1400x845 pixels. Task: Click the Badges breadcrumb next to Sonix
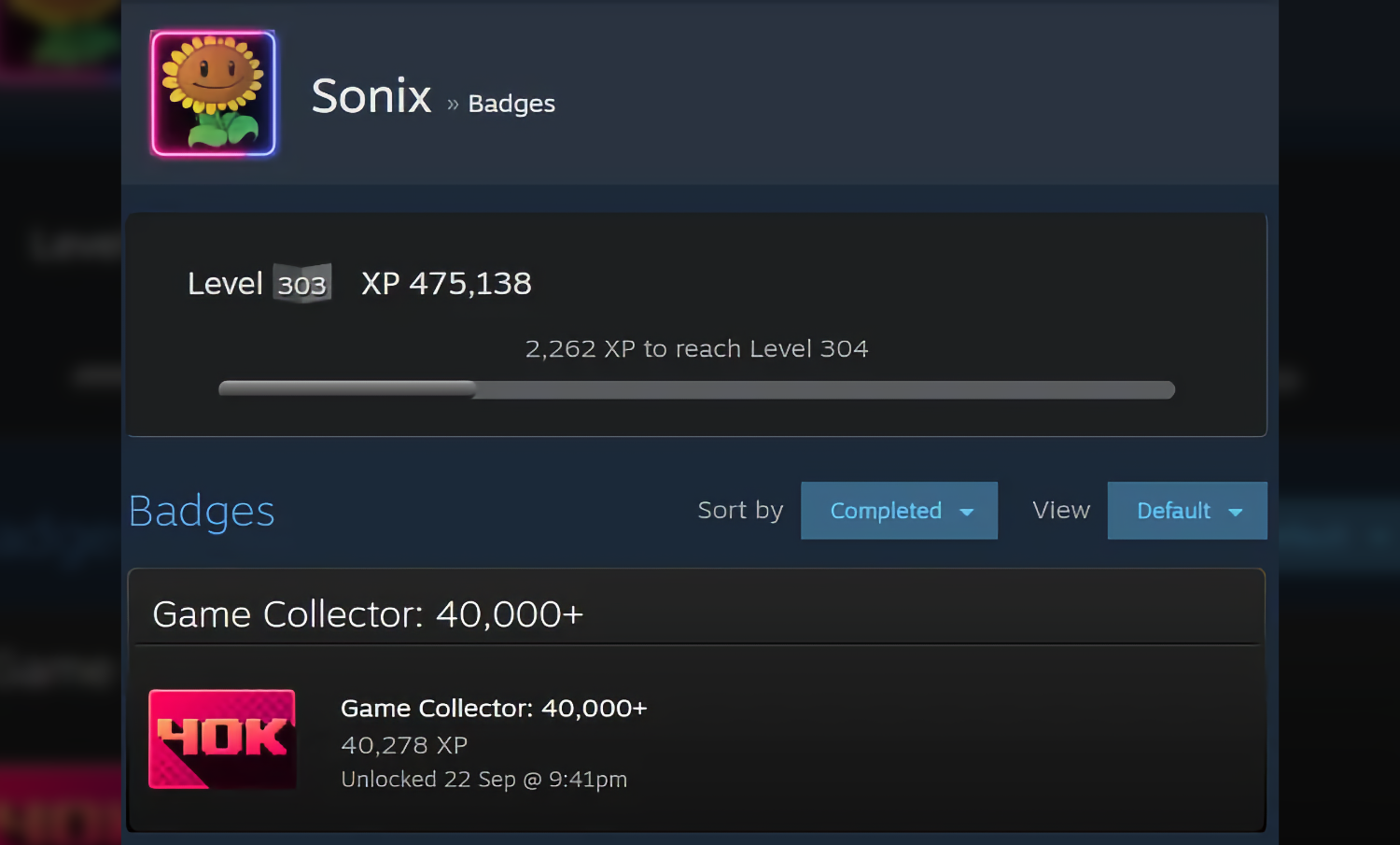511,104
